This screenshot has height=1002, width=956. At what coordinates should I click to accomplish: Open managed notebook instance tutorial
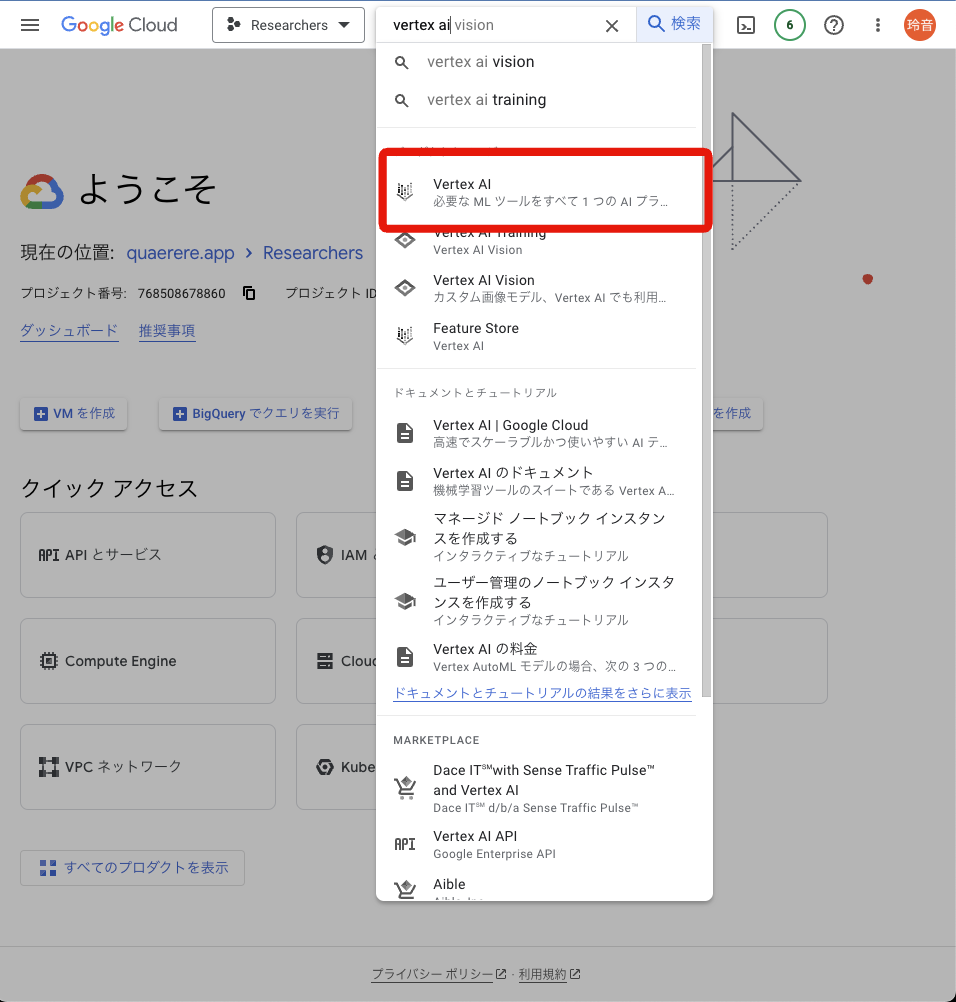(x=539, y=537)
